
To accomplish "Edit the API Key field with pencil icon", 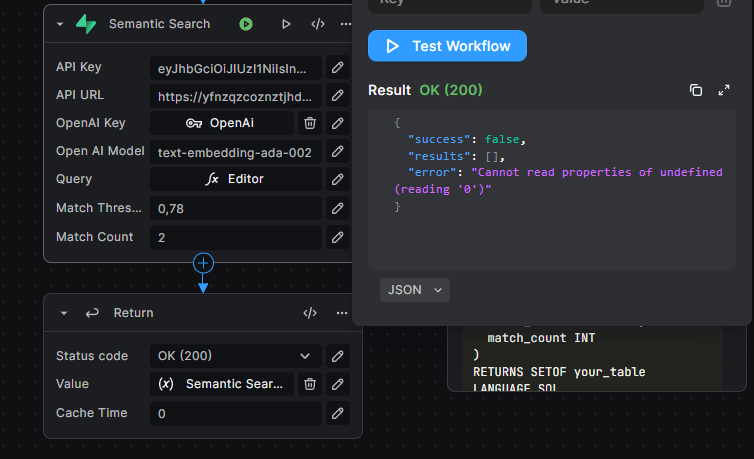I will 338,68.
